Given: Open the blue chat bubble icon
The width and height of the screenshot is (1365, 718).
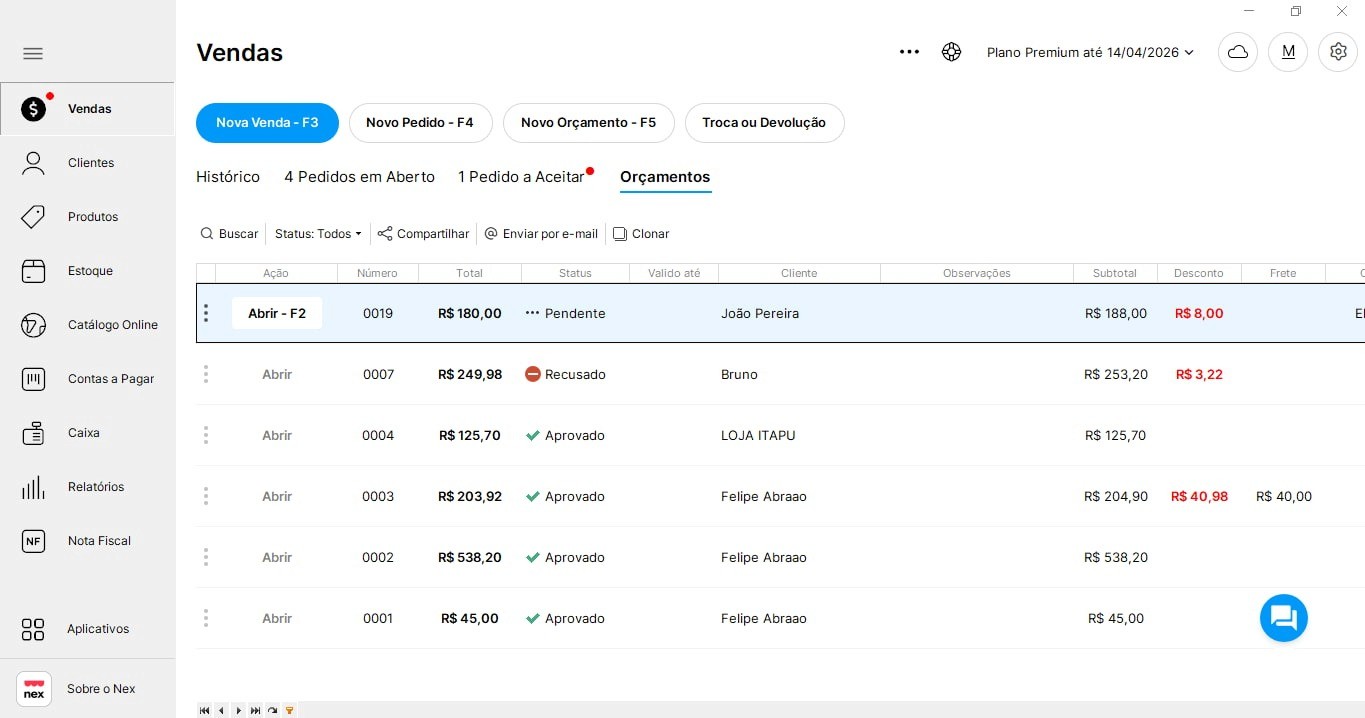Looking at the screenshot, I should 1283,618.
